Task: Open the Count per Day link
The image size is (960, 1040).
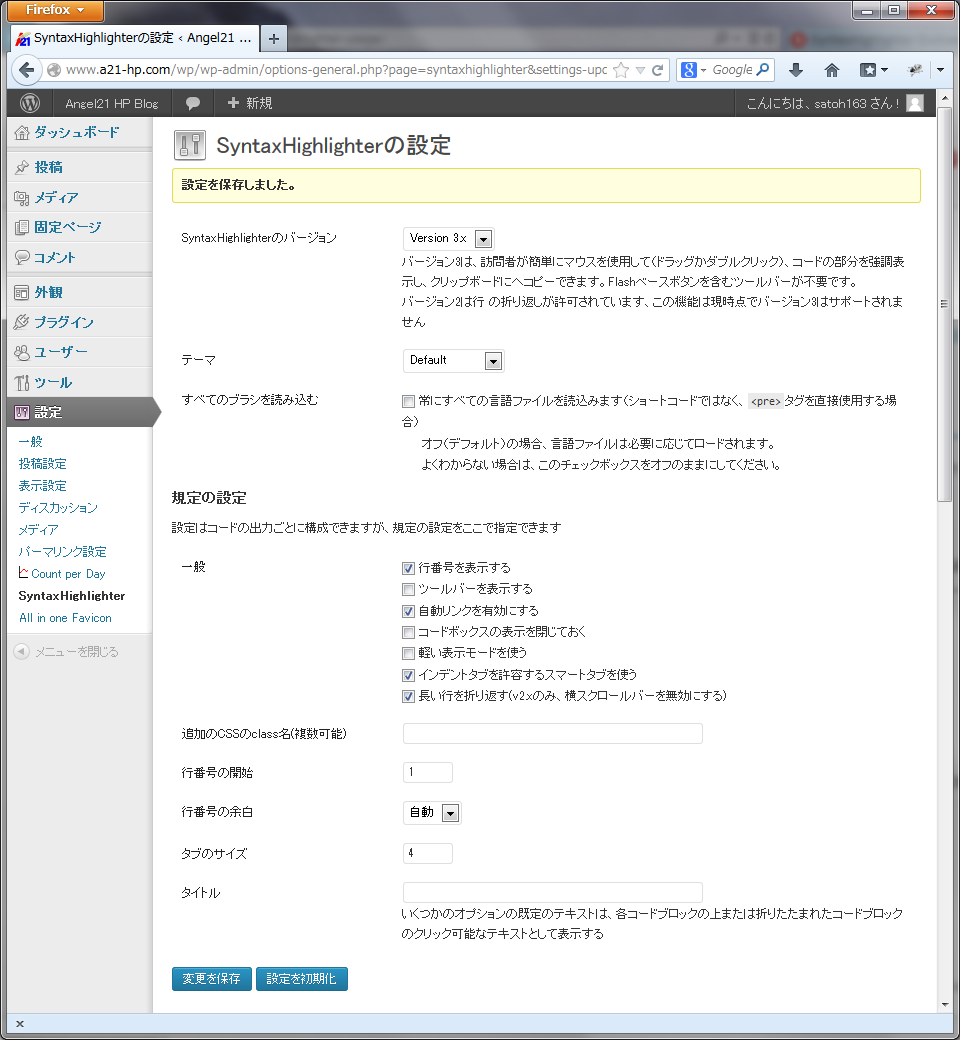Action: [x=62, y=574]
